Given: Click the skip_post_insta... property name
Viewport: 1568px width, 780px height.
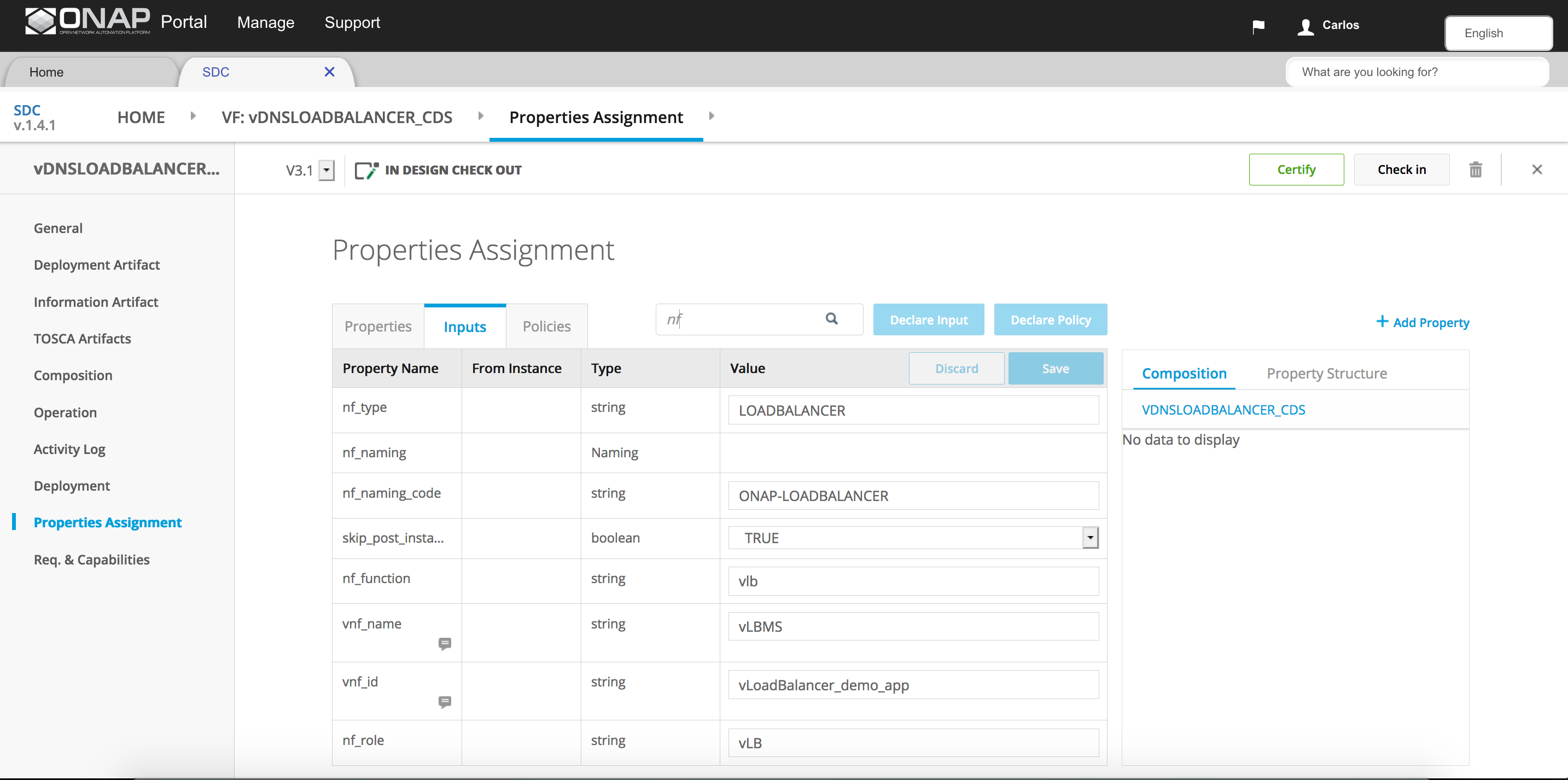Looking at the screenshot, I should [x=393, y=538].
